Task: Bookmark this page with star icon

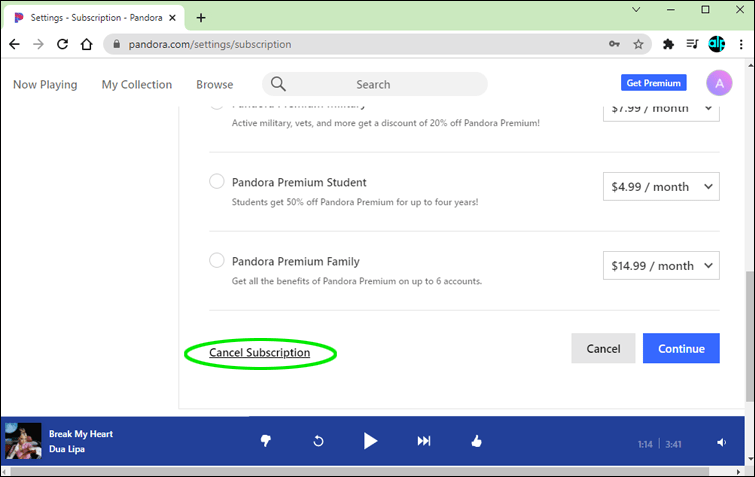Action: (638, 44)
